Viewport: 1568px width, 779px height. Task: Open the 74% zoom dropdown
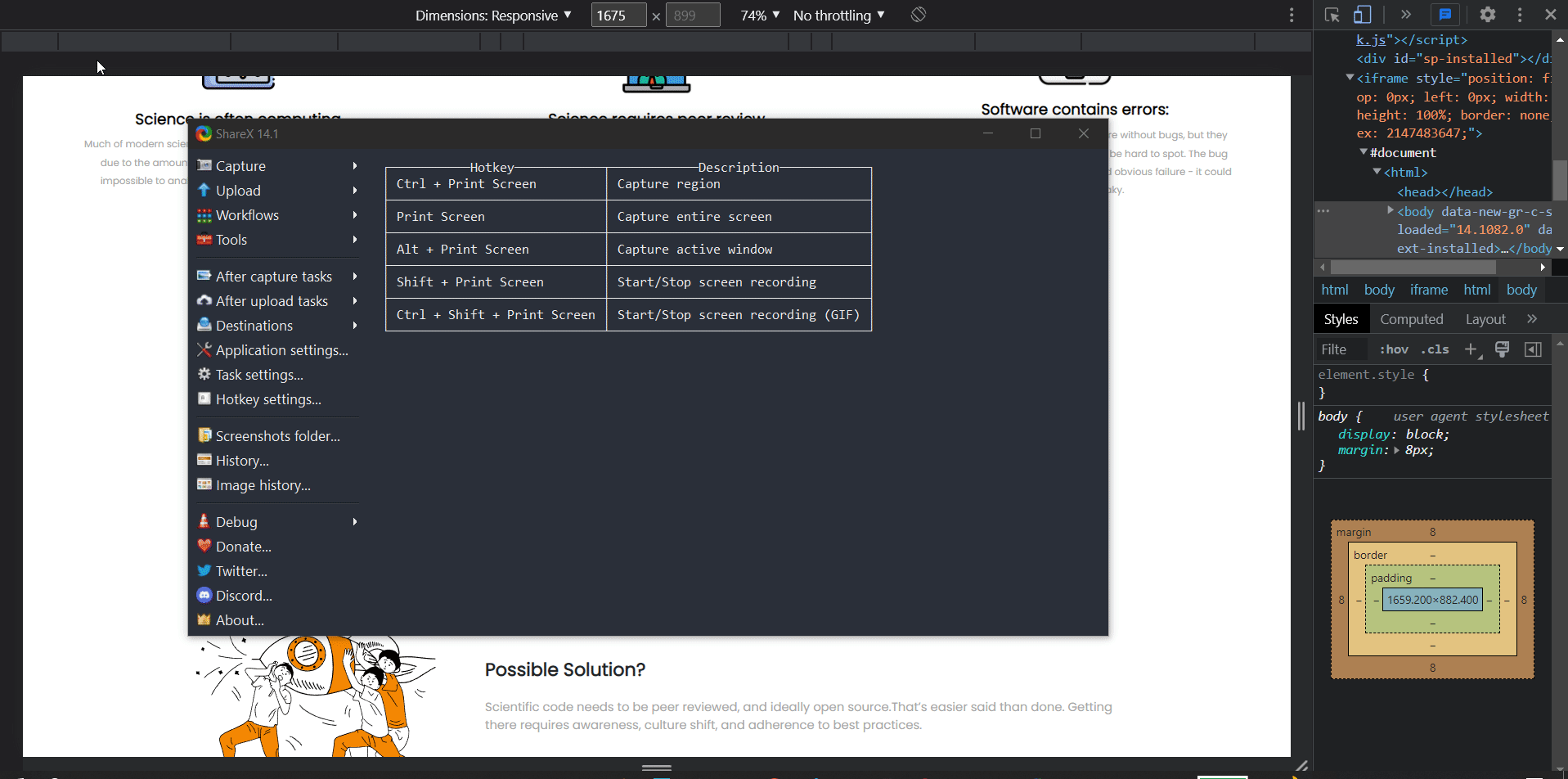[760, 16]
